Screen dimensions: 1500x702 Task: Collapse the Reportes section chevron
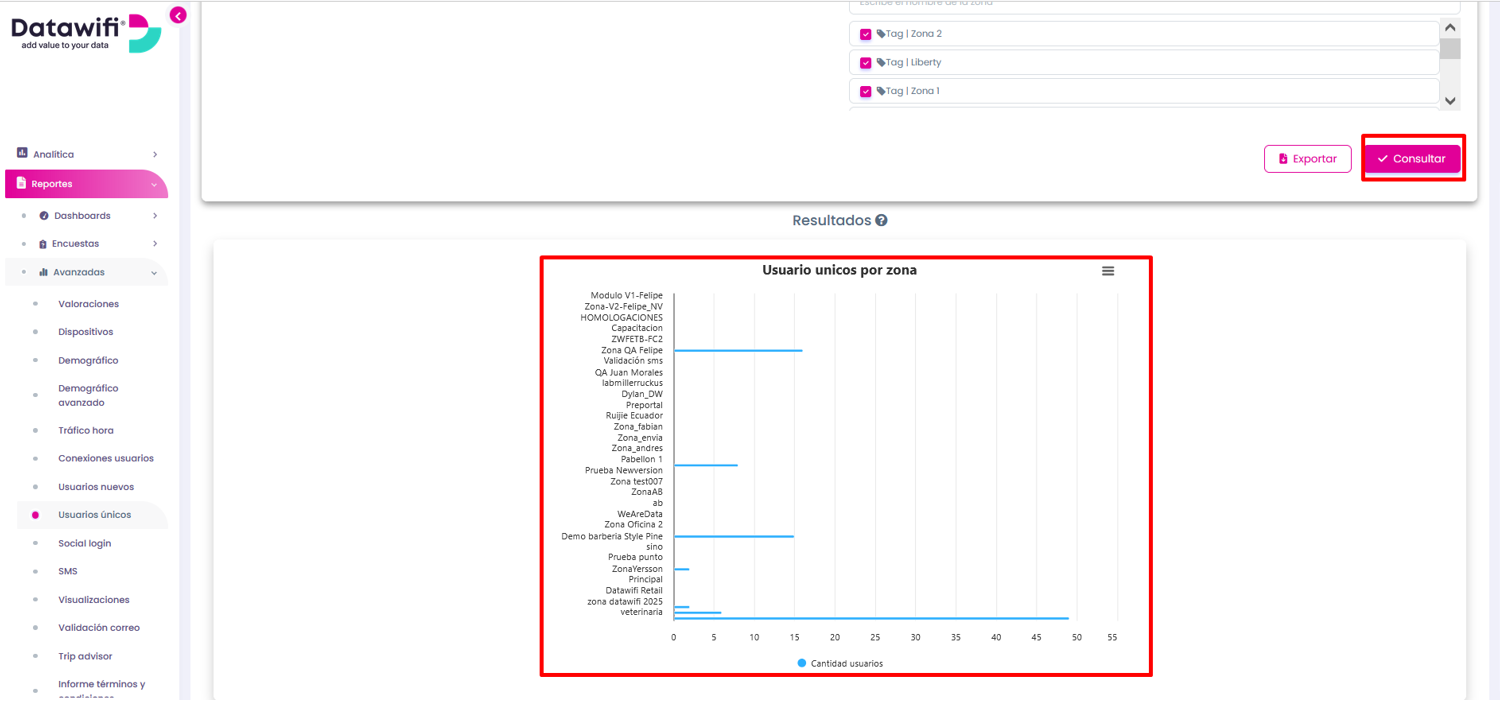coord(154,184)
